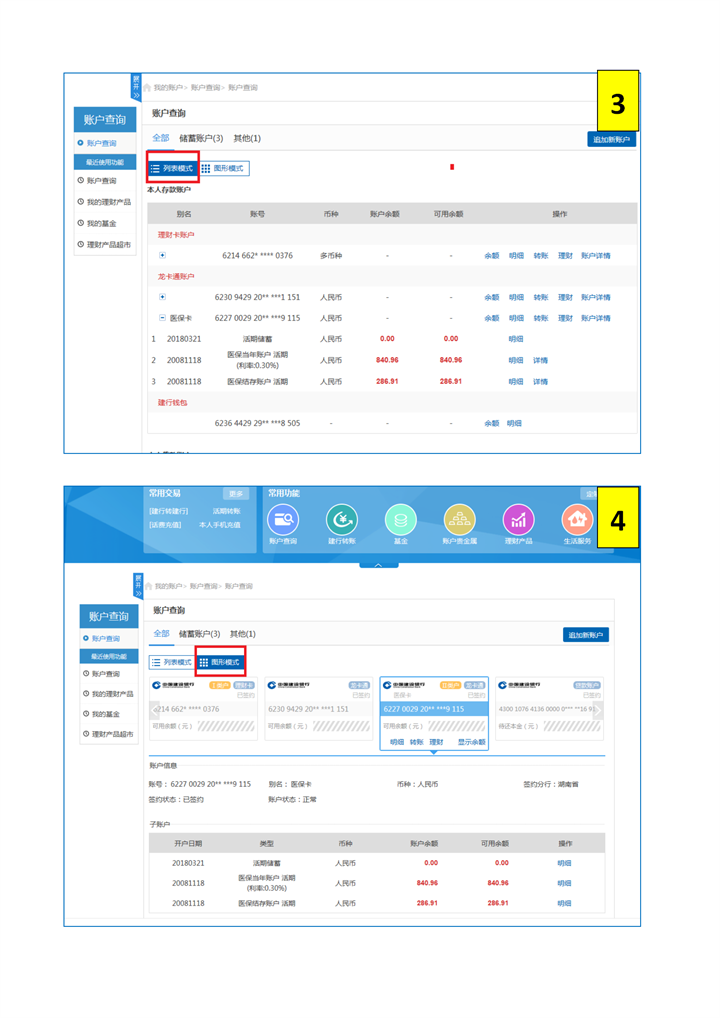Switch to 全部 tab in upper screenshot
This screenshot has width=720, height=1018.
[160, 138]
